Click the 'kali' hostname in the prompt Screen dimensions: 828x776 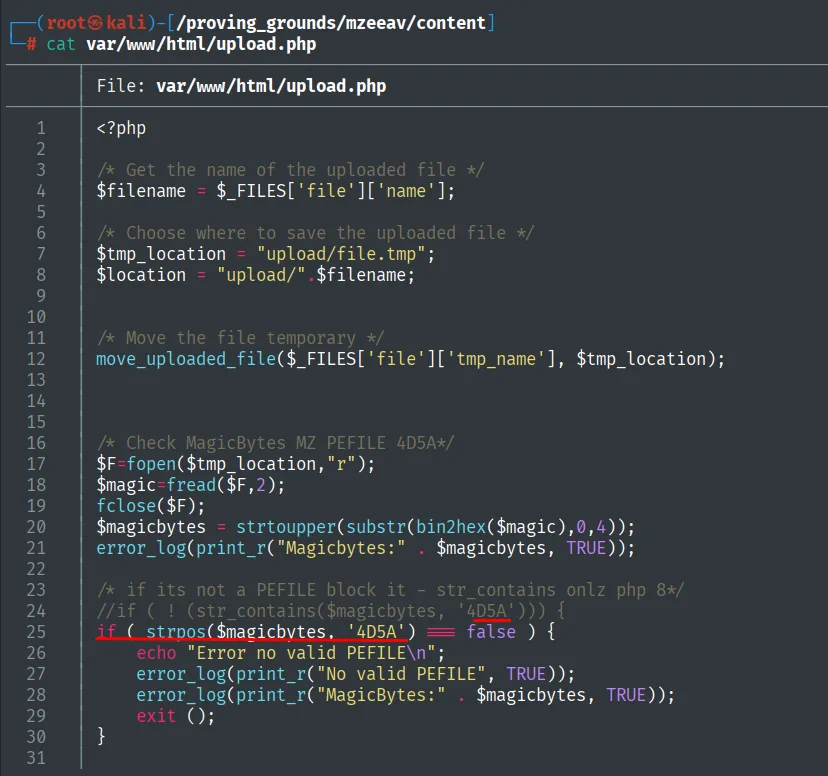pos(126,23)
